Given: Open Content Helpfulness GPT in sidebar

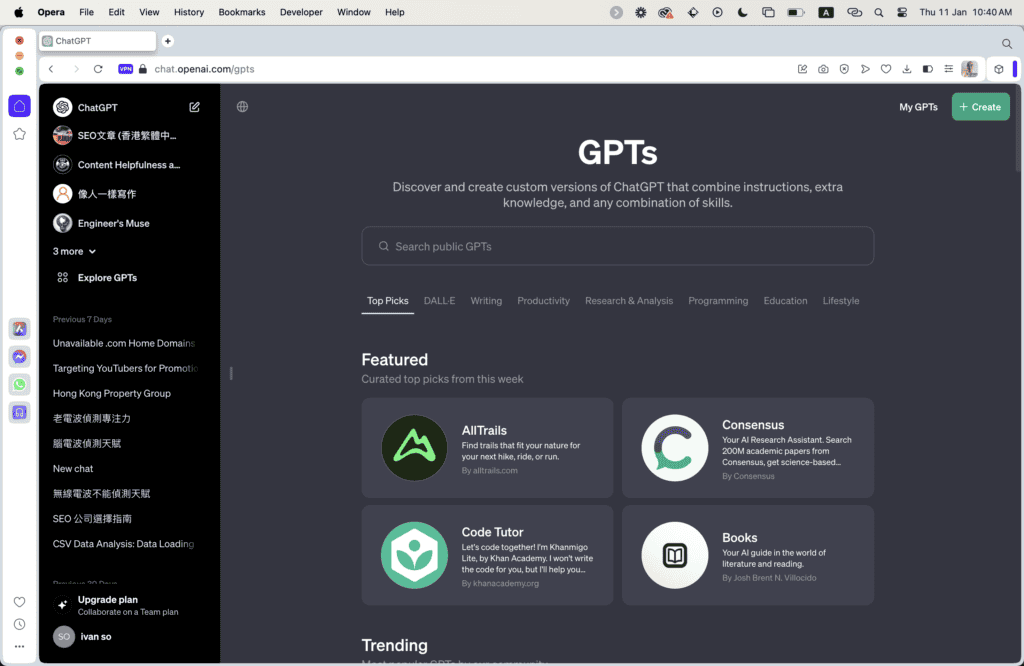Looking at the screenshot, I should point(129,165).
